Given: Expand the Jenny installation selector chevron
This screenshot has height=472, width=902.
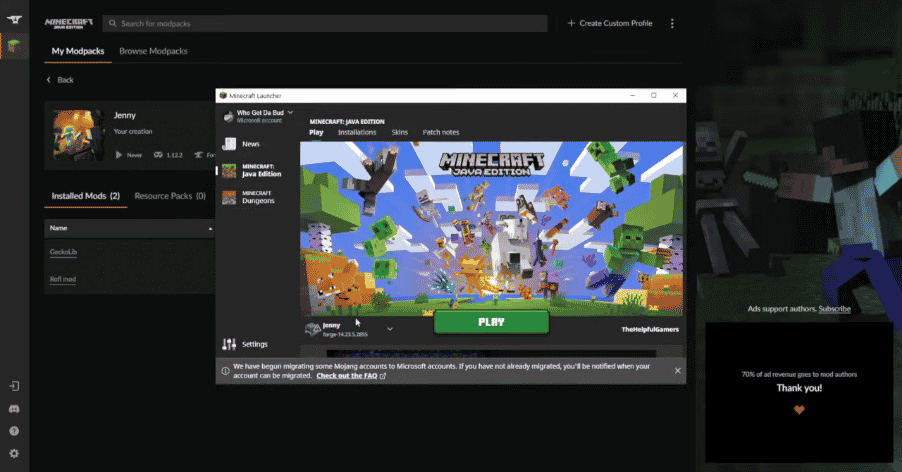Looking at the screenshot, I should pos(390,329).
